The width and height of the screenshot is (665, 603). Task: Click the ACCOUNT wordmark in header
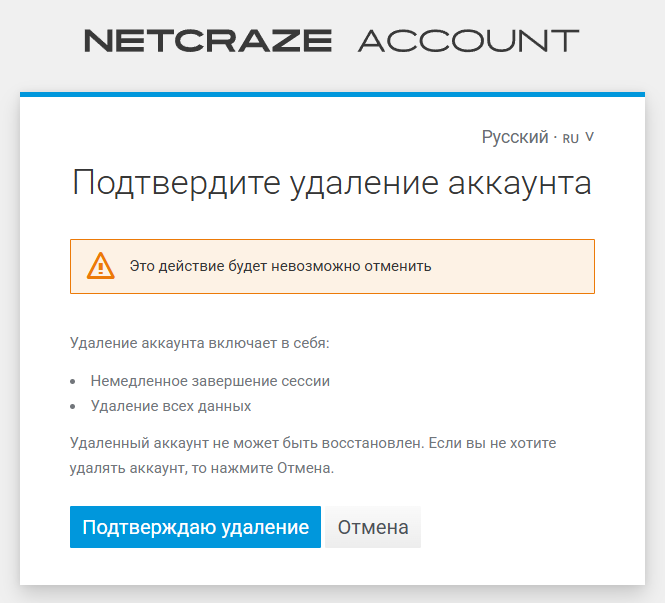click(x=468, y=41)
